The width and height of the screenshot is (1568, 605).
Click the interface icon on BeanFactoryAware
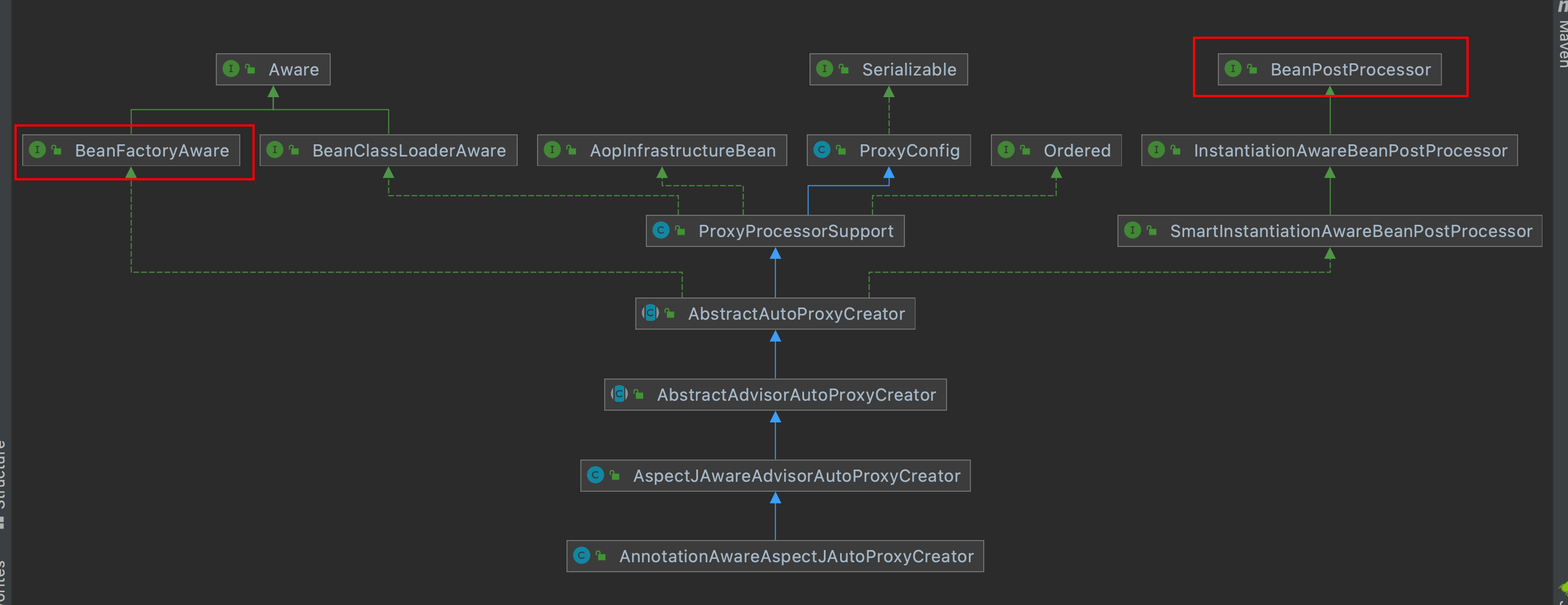coord(37,150)
